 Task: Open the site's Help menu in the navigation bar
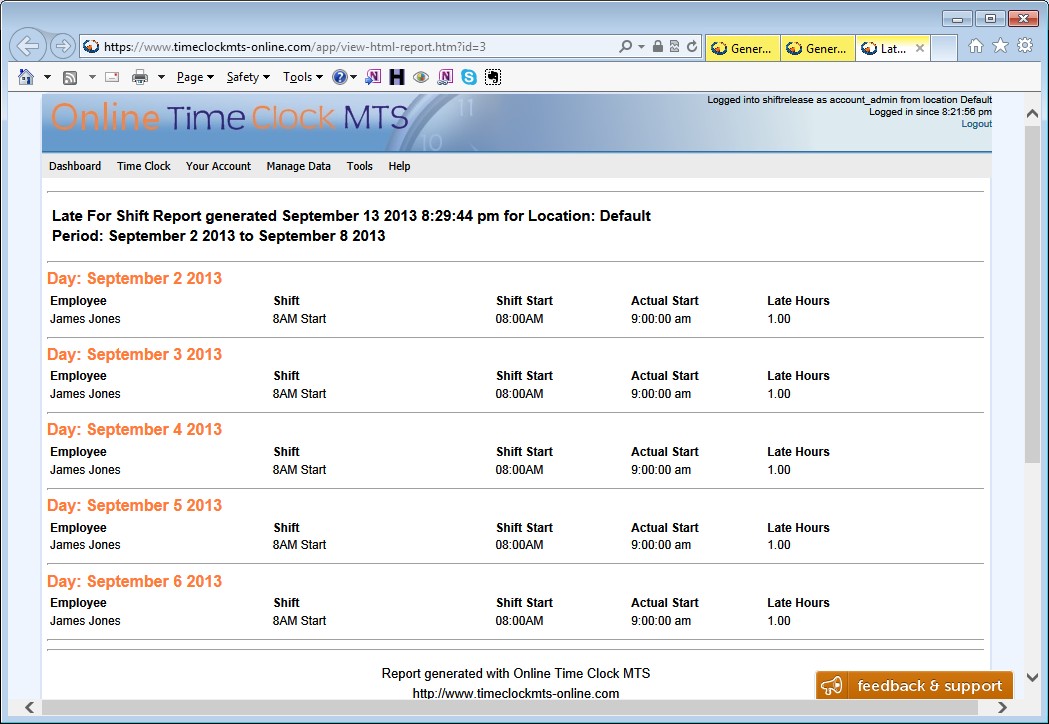tap(399, 166)
